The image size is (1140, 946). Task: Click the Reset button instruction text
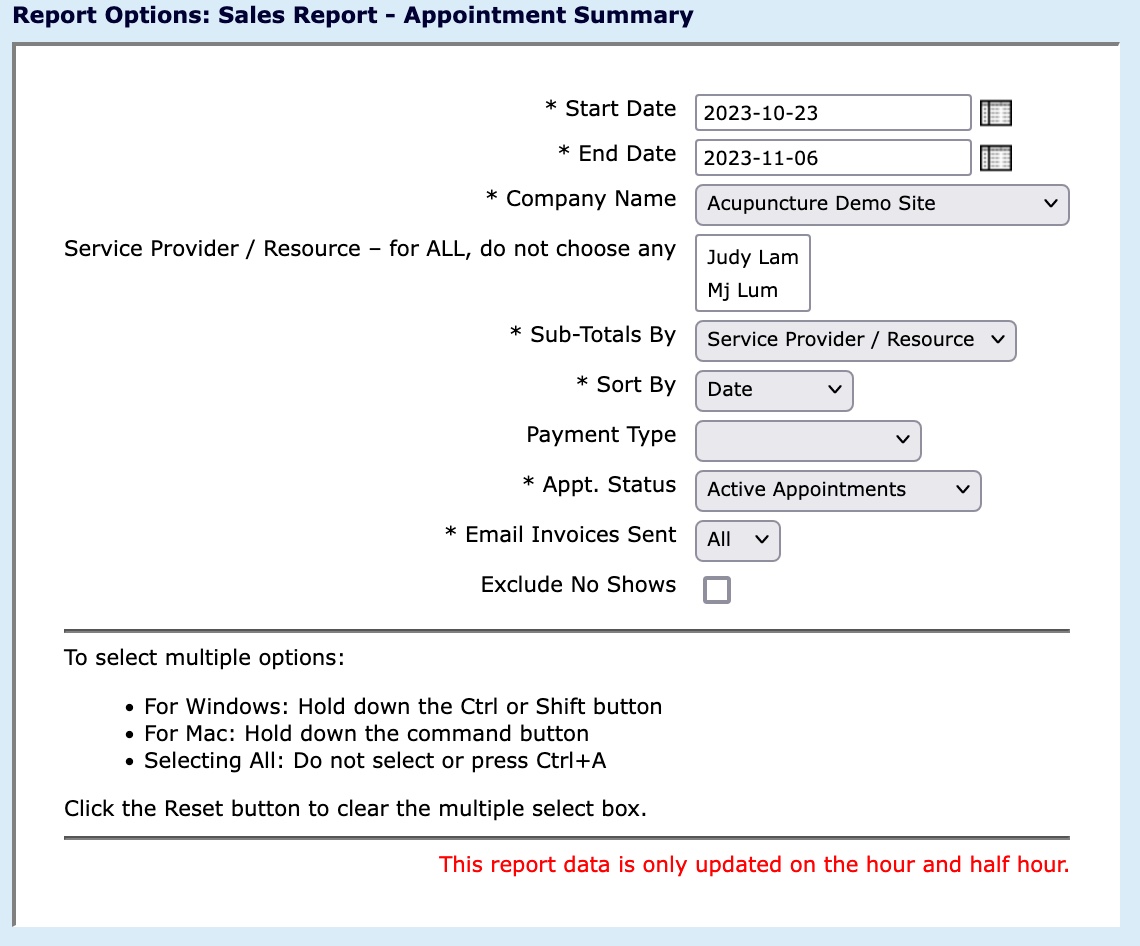(355, 808)
